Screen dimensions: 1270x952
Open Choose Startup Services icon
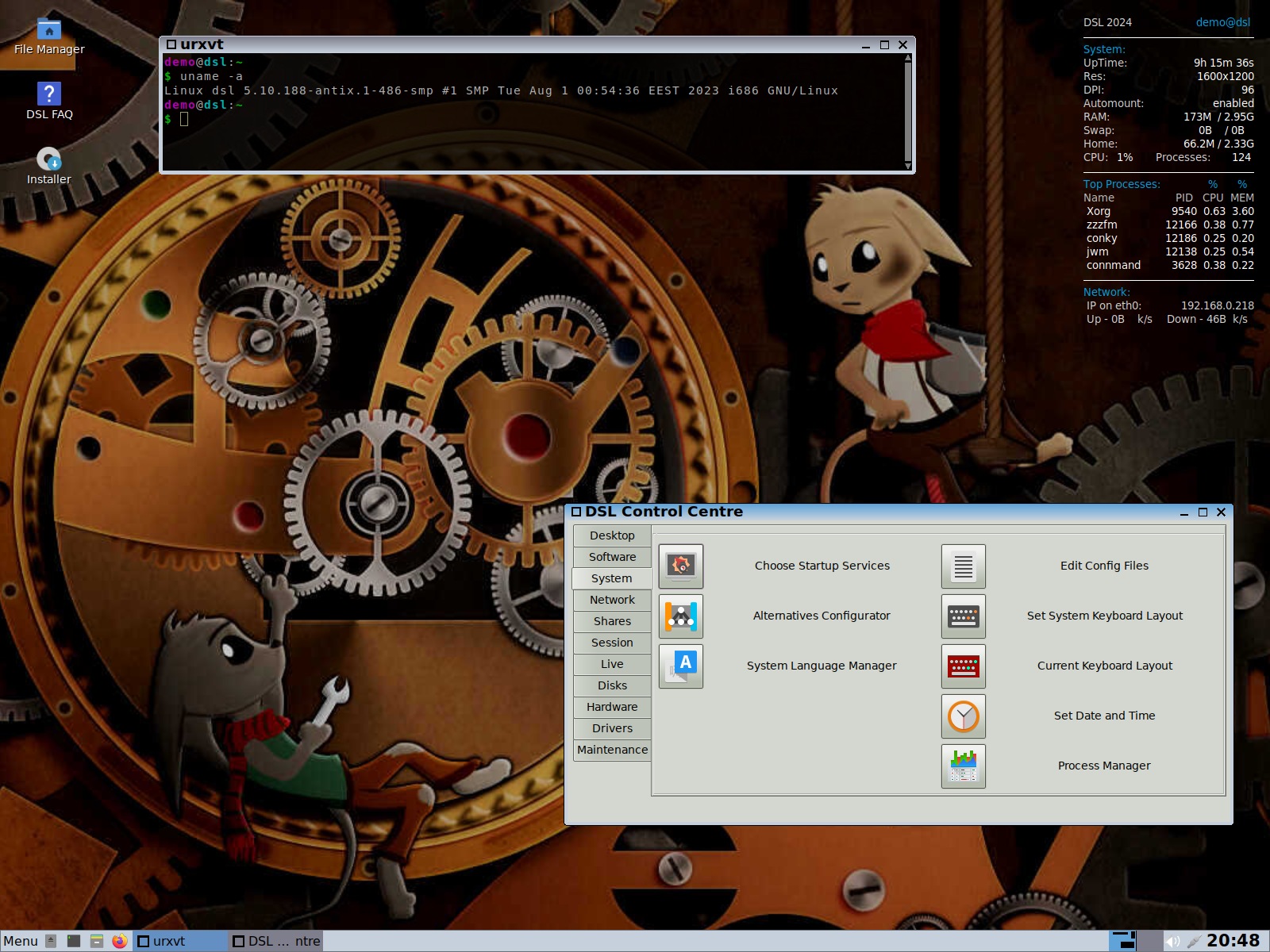pyautogui.click(x=680, y=566)
